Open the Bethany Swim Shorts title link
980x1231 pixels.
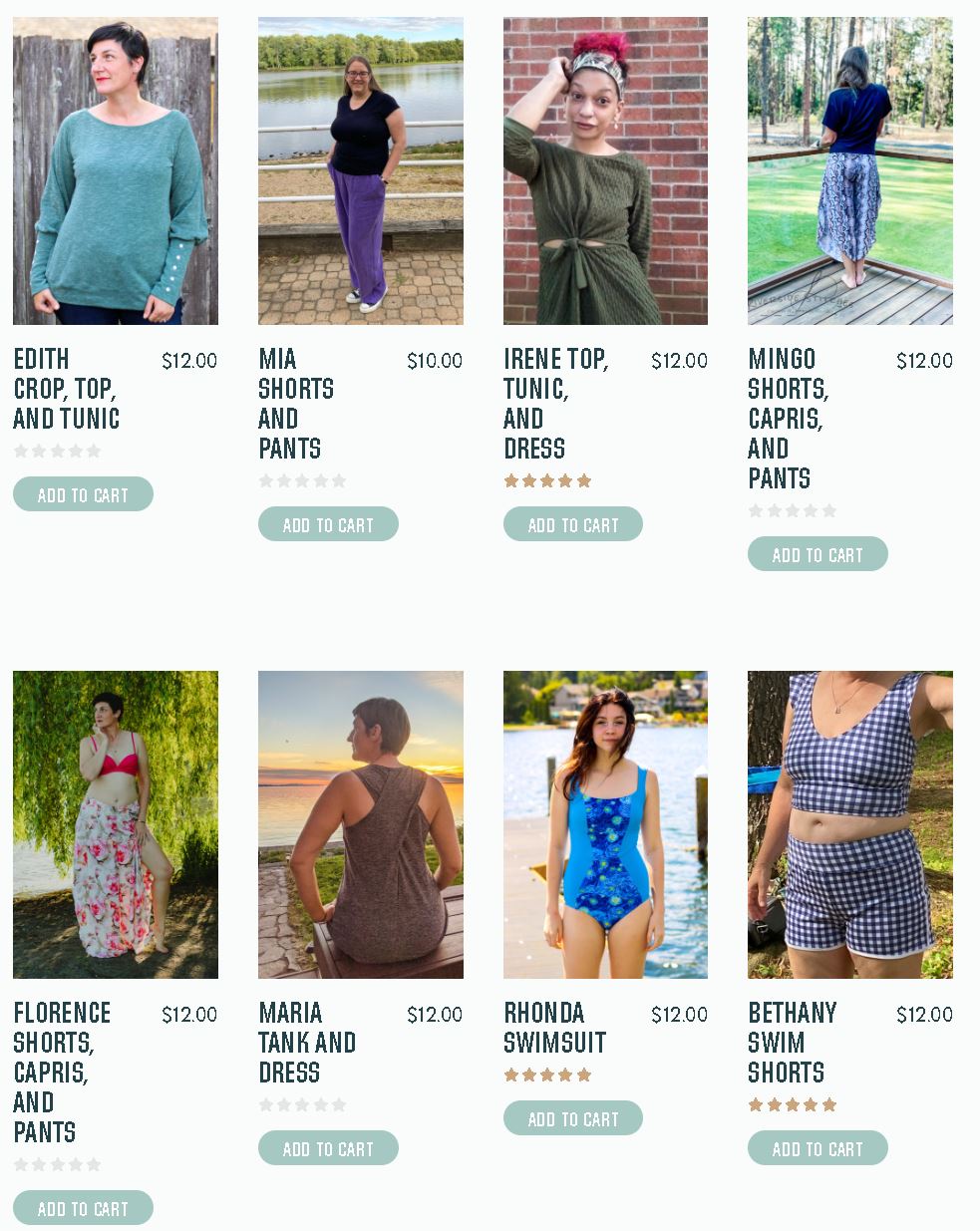point(793,1043)
